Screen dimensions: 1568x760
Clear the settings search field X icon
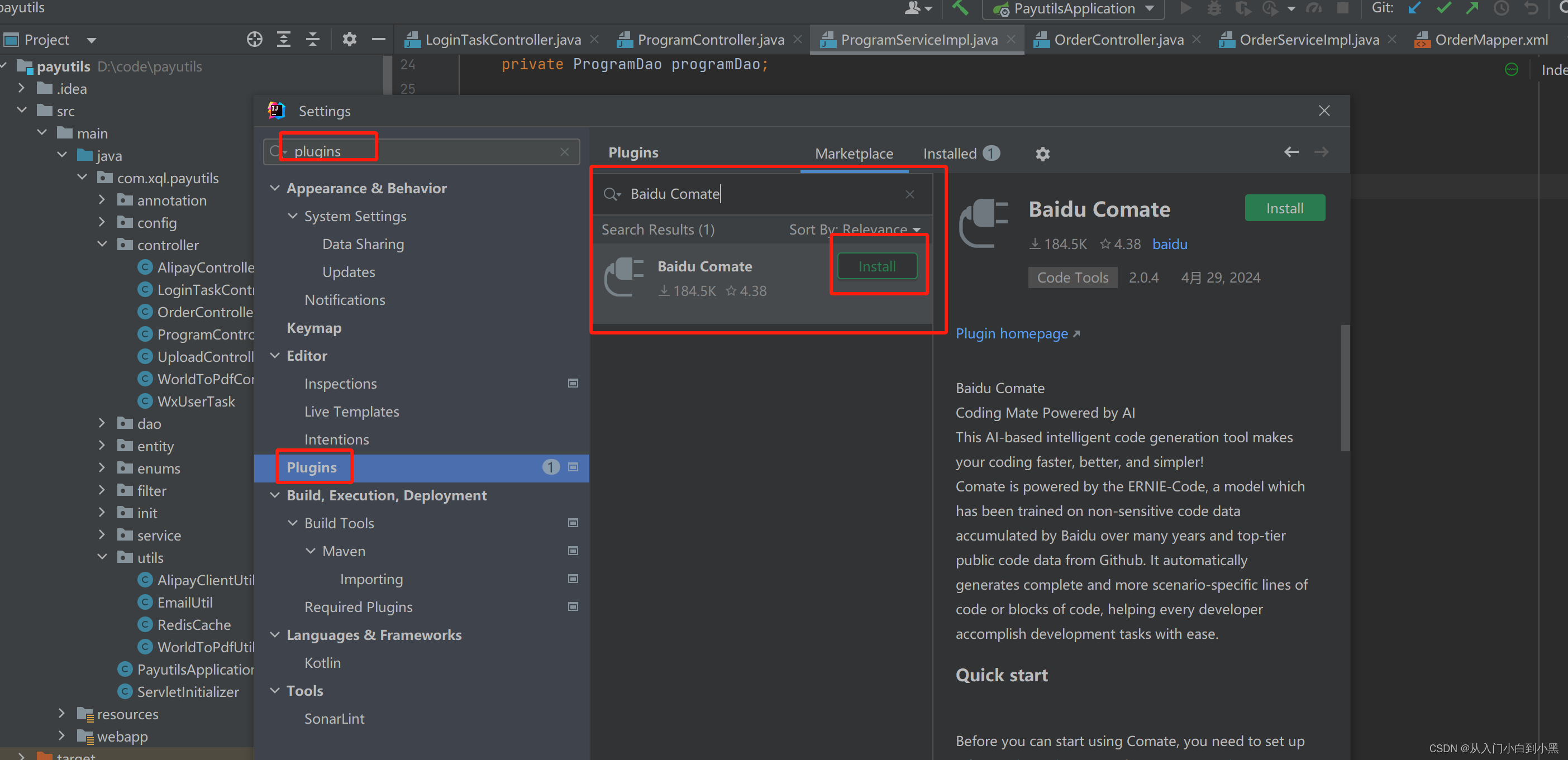[x=565, y=151]
